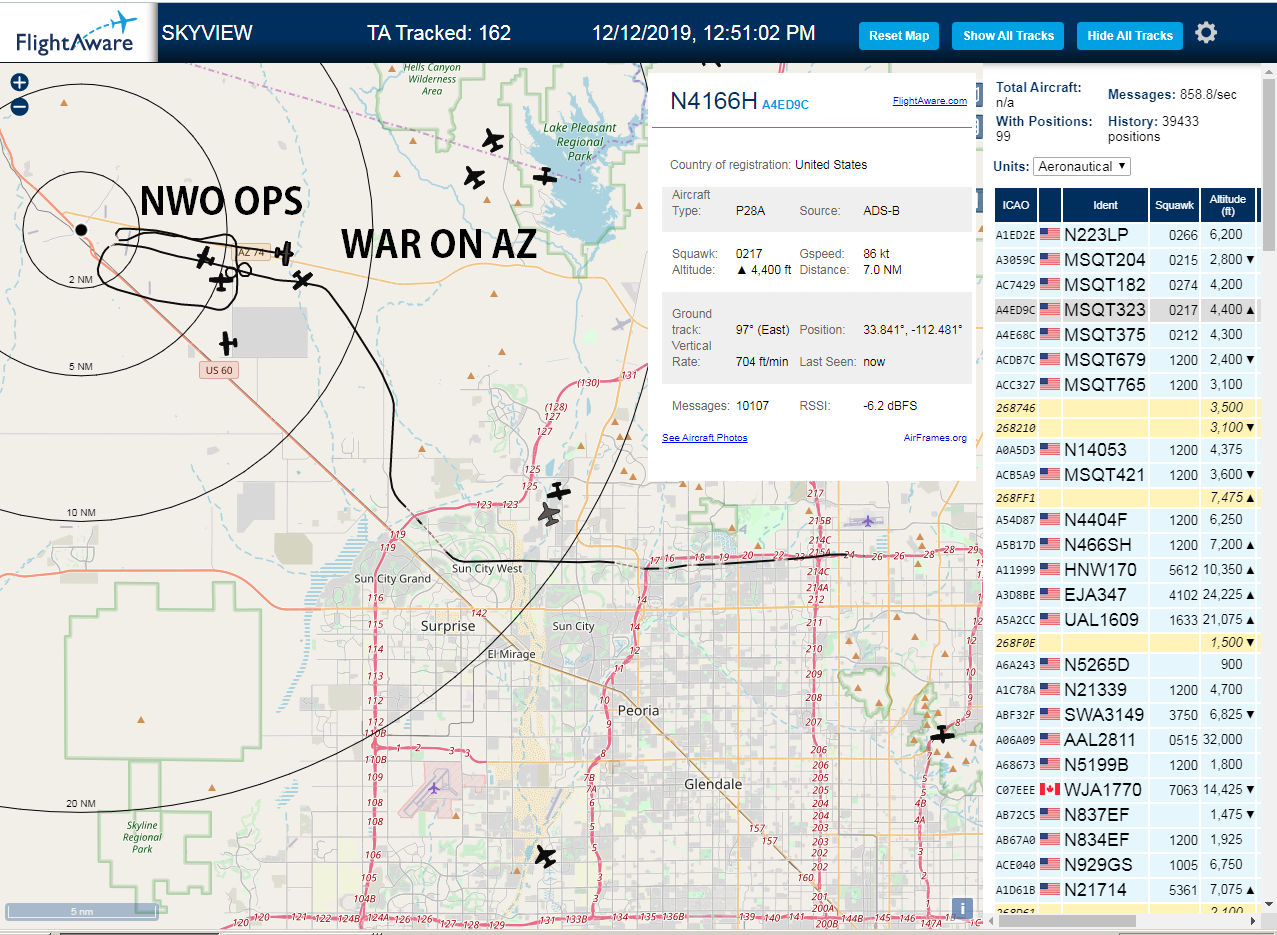This screenshot has width=1277, height=935.
Task: Open map attribution info icon
Action: point(961,908)
